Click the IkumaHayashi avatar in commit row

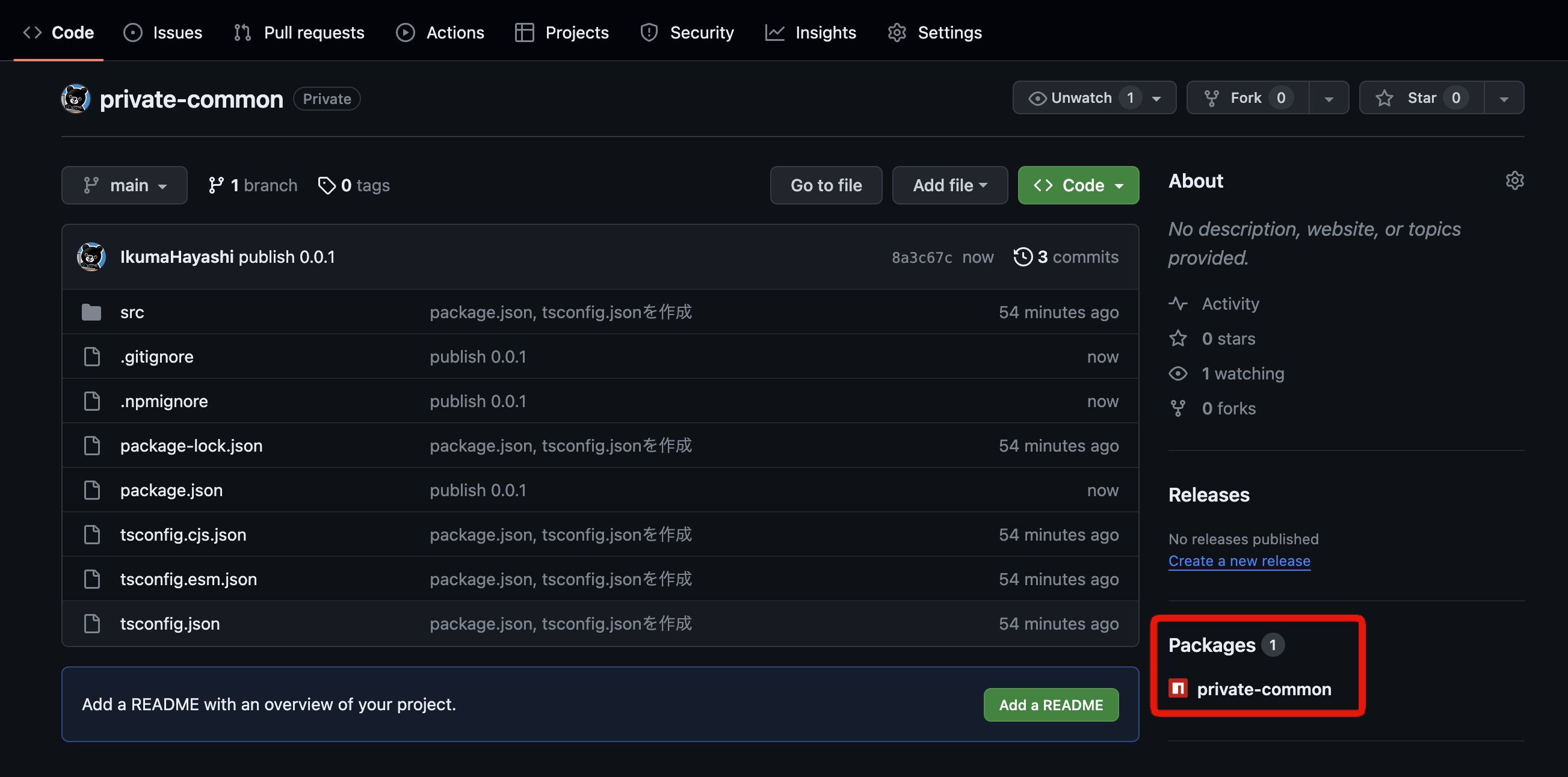pos(91,257)
